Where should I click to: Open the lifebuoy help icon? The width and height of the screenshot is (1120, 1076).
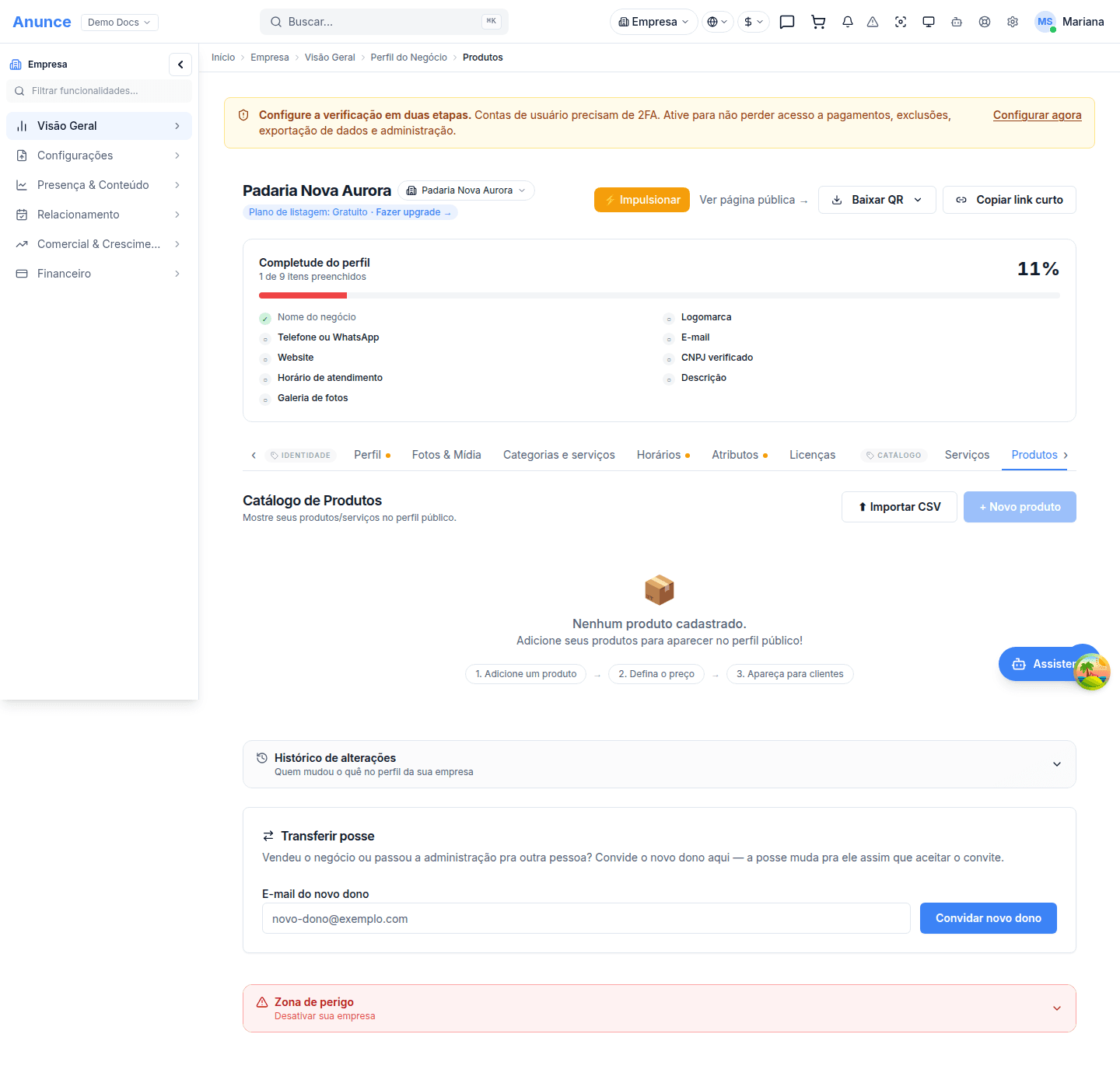pos(985,22)
